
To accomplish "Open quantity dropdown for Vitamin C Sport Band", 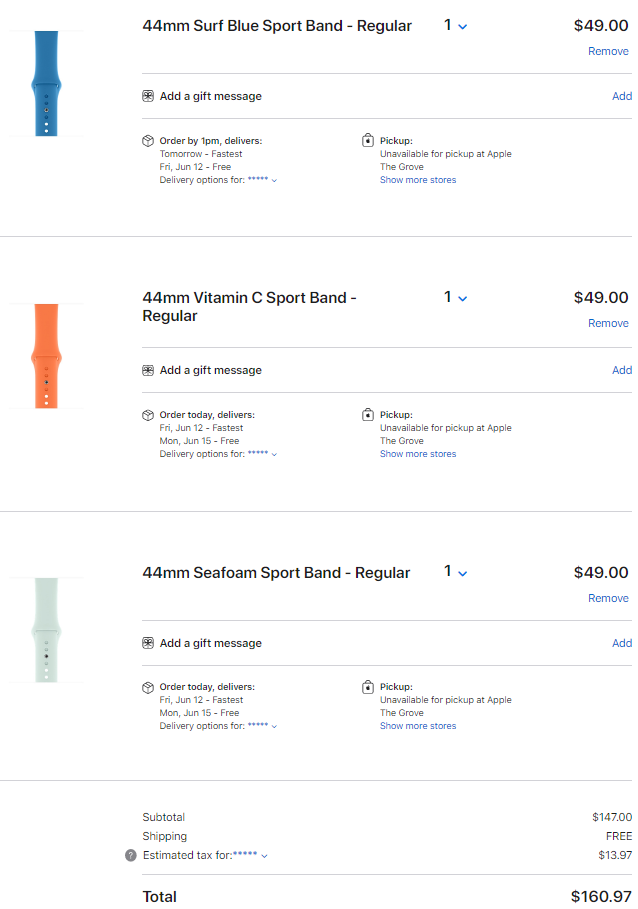I will (456, 298).
